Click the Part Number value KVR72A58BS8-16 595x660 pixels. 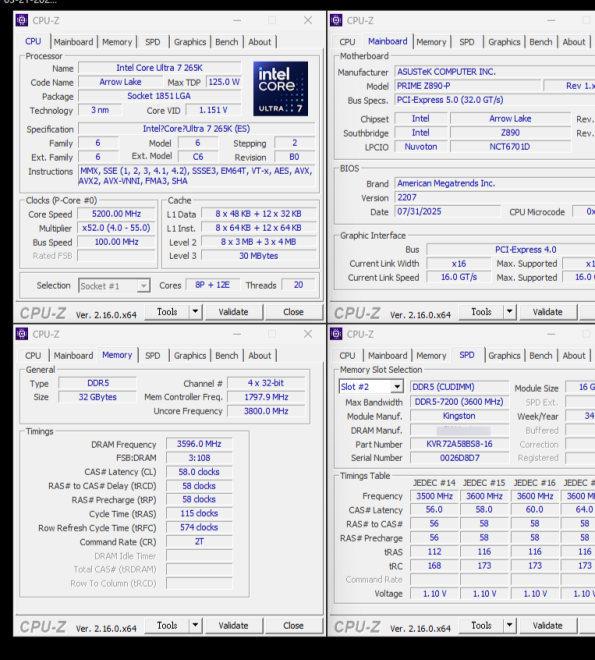460,444
